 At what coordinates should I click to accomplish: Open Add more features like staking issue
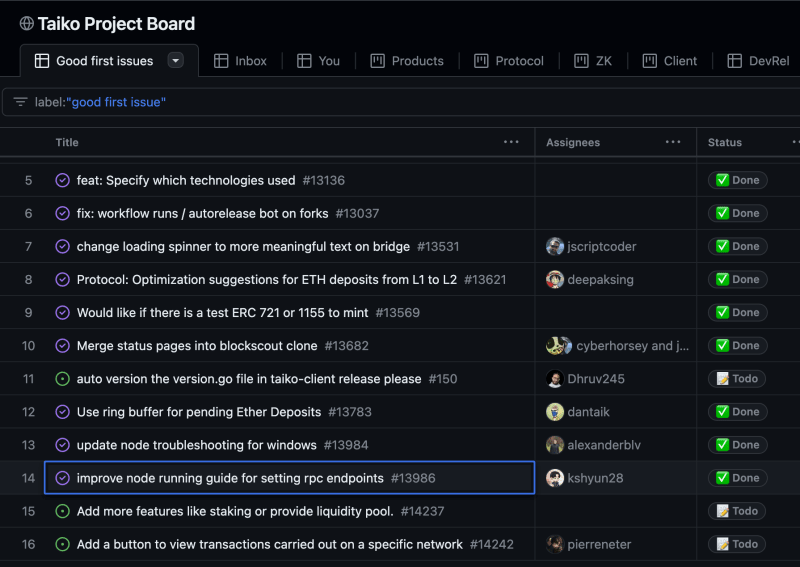point(235,511)
